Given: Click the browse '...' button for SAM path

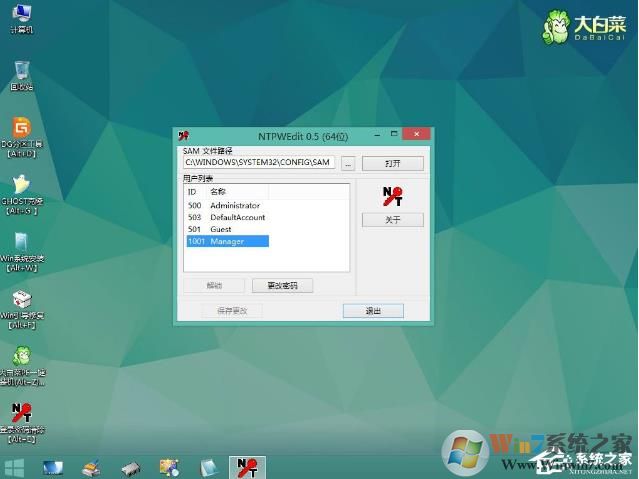Looking at the screenshot, I should [x=347, y=163].
